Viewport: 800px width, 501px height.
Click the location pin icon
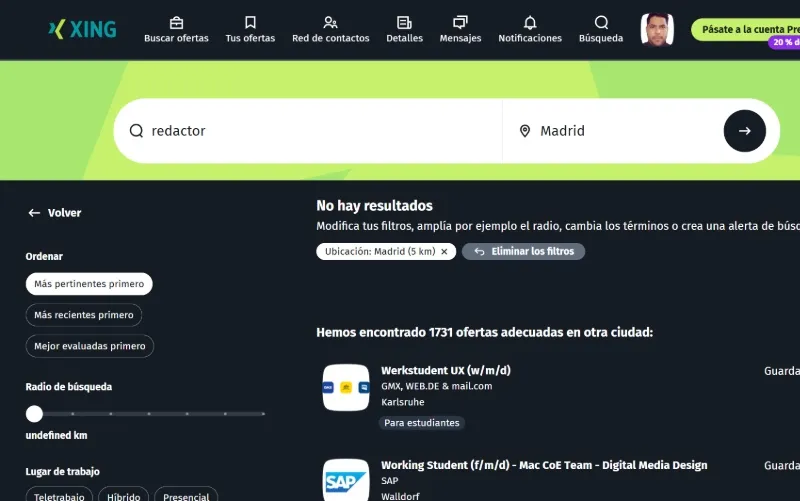coord(524,131)
